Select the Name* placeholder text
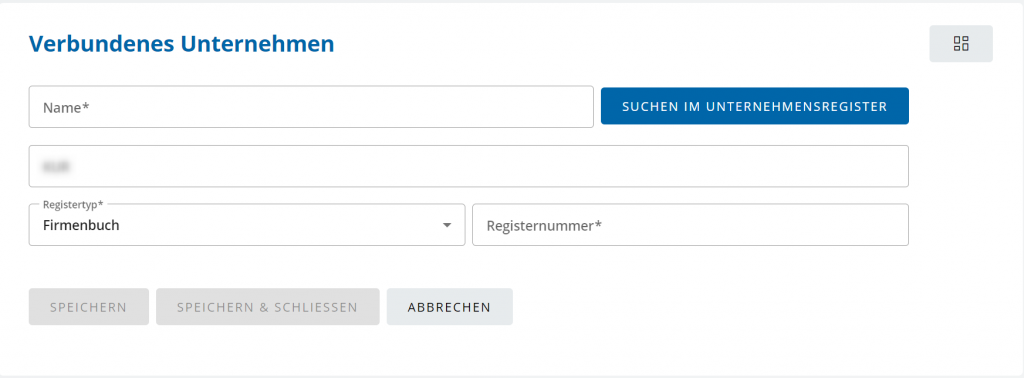Screen dimensions: 1024x378 click(x=66, y=108)
